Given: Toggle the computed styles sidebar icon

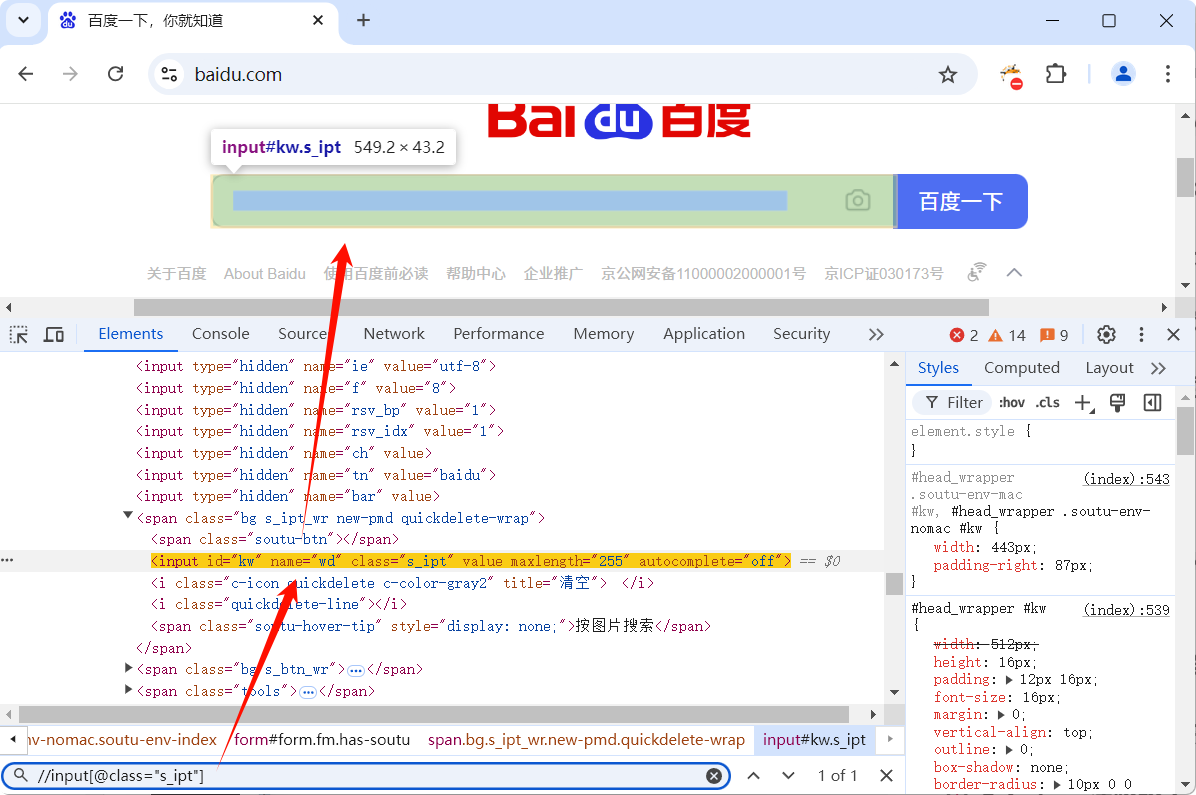Looking at the screenshot, I should point(1153,403).
